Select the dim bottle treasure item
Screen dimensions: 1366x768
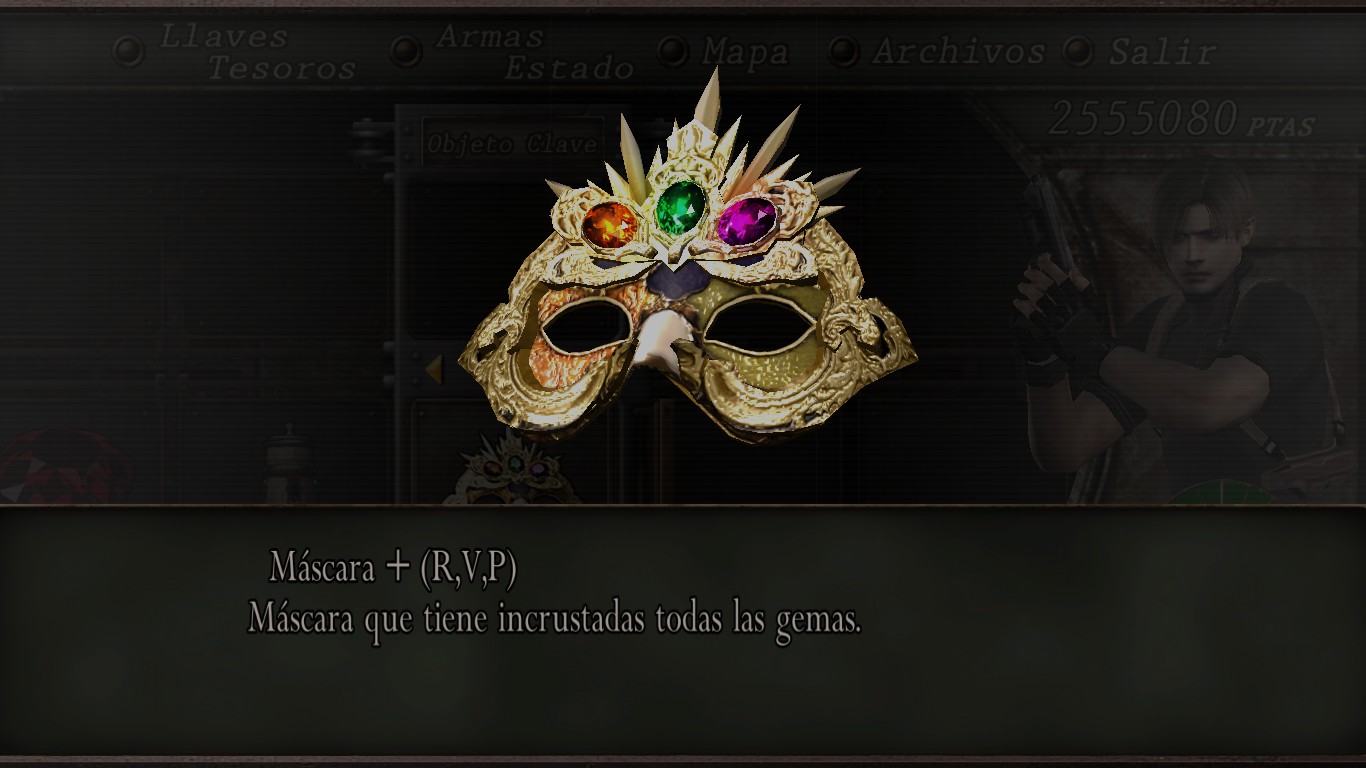point(288,464)
